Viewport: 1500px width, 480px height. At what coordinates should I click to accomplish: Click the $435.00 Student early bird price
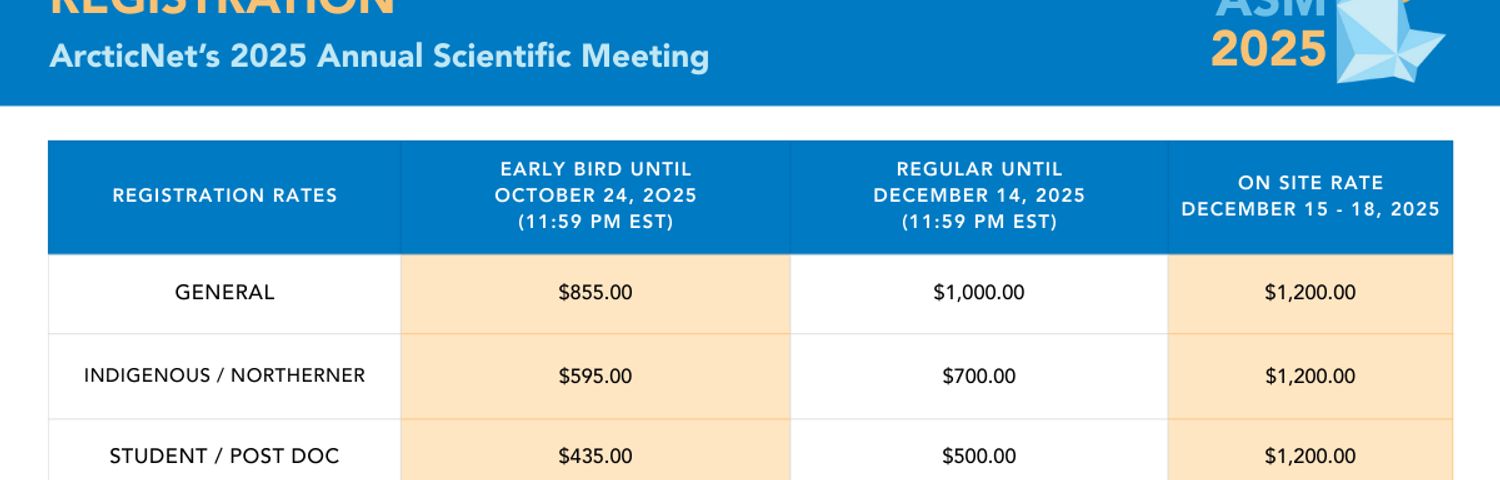click(596, 456)
